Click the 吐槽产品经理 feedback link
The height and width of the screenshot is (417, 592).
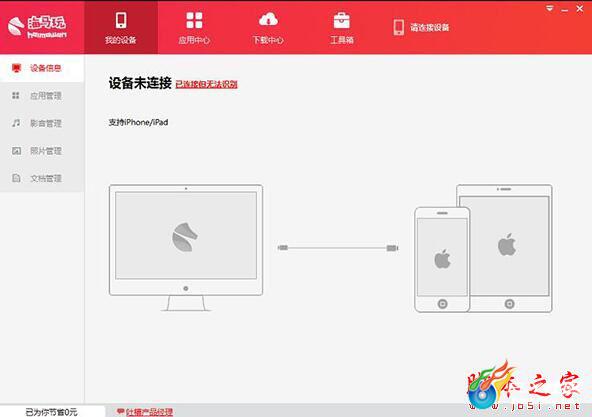[x=149, y=412]
